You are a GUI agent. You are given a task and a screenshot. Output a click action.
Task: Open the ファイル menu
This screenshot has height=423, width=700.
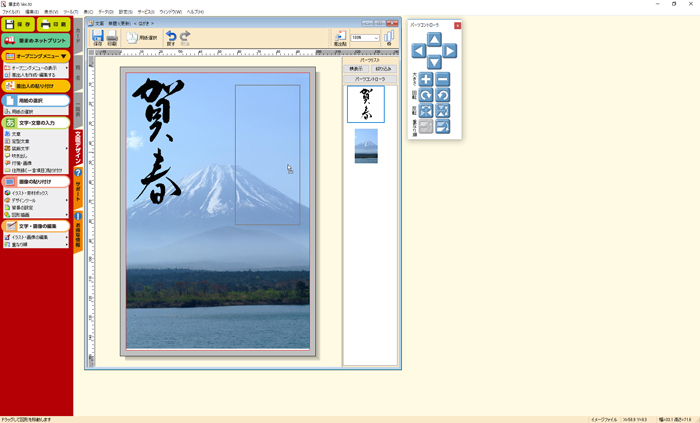[x=10, y=11]
